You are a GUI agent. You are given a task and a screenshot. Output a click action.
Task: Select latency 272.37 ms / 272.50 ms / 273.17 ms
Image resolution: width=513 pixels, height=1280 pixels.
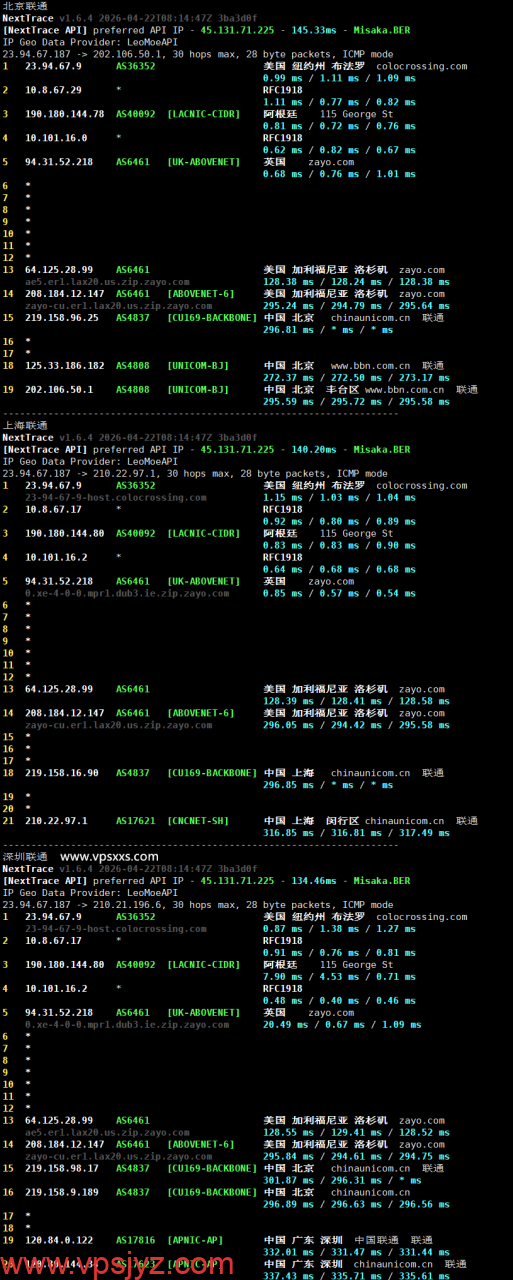tap(357, 377)
